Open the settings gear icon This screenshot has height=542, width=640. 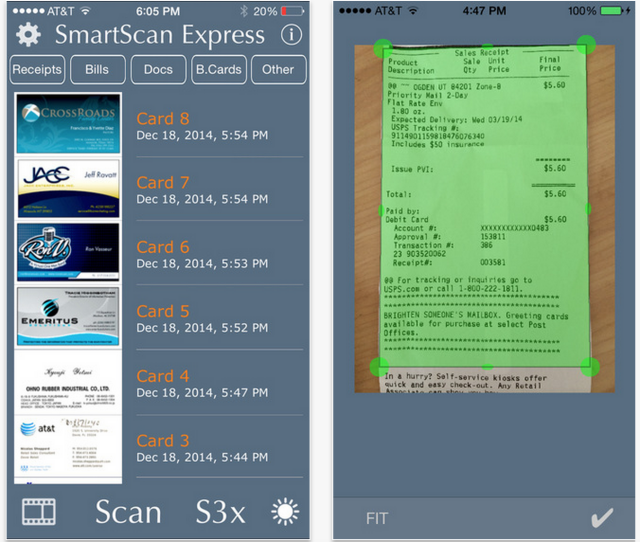[x=28, y=35]
